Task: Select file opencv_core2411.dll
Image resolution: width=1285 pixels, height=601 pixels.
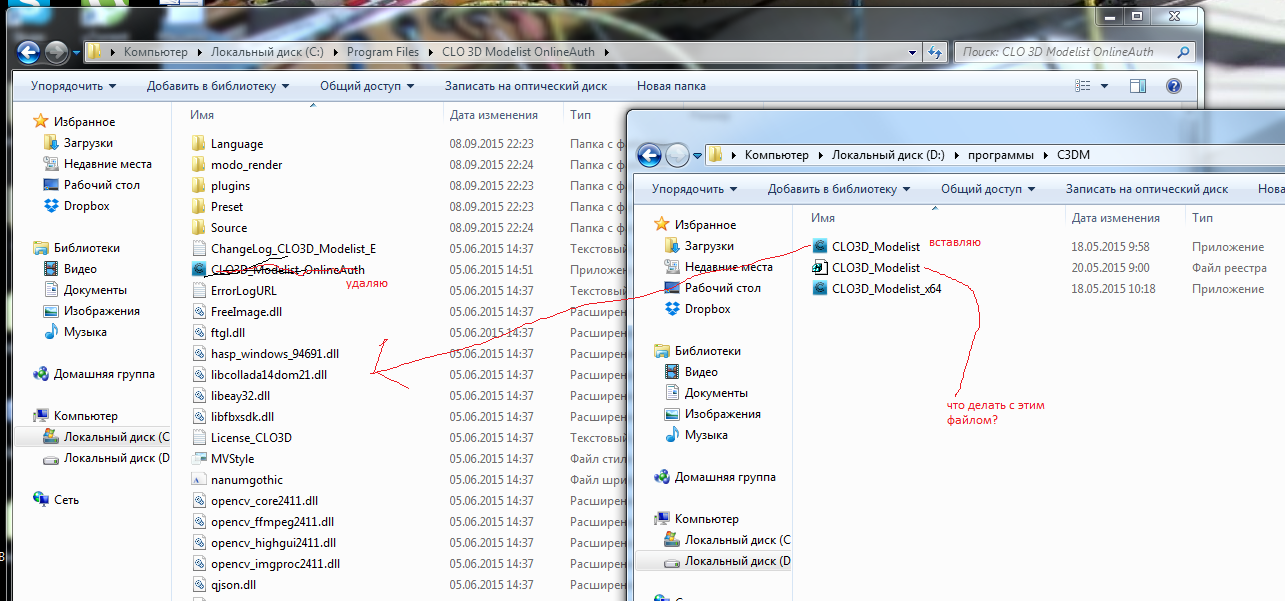Action: (264, 501)
